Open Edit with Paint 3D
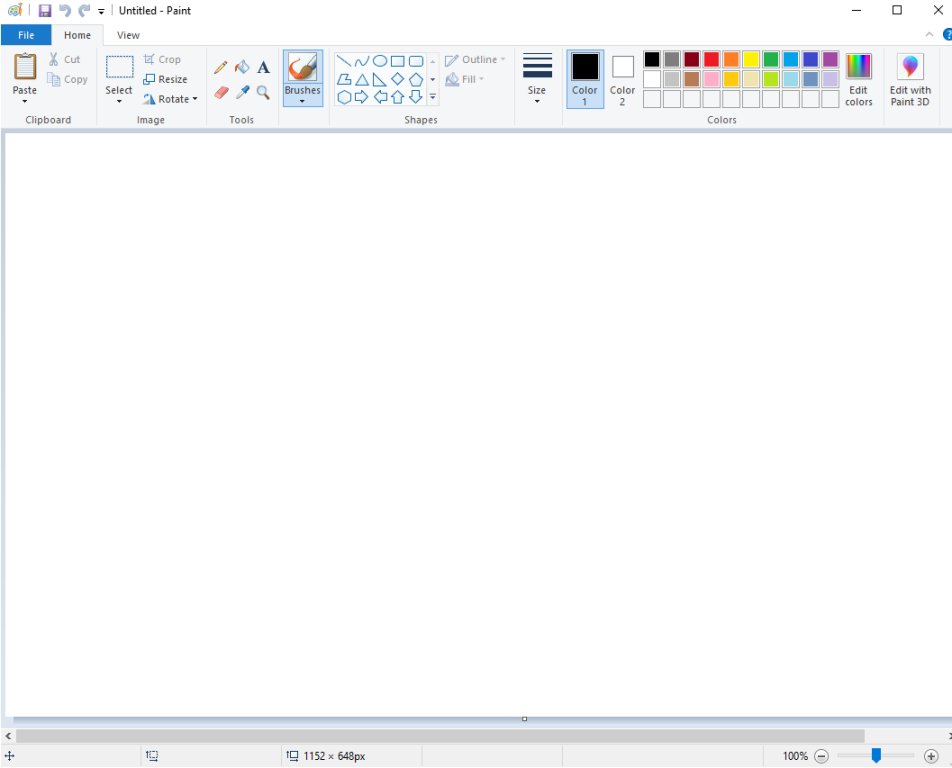This screenshot has width=952, height=768. point(910,79)
